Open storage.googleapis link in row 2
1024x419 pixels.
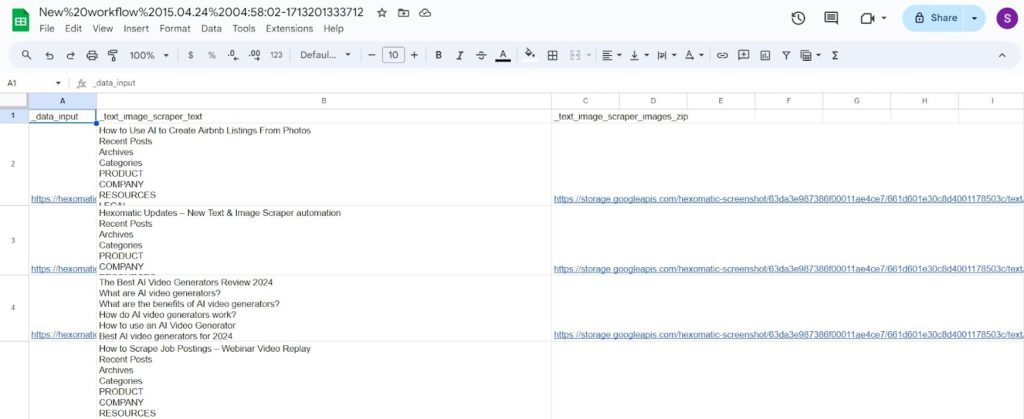[788, 199]
